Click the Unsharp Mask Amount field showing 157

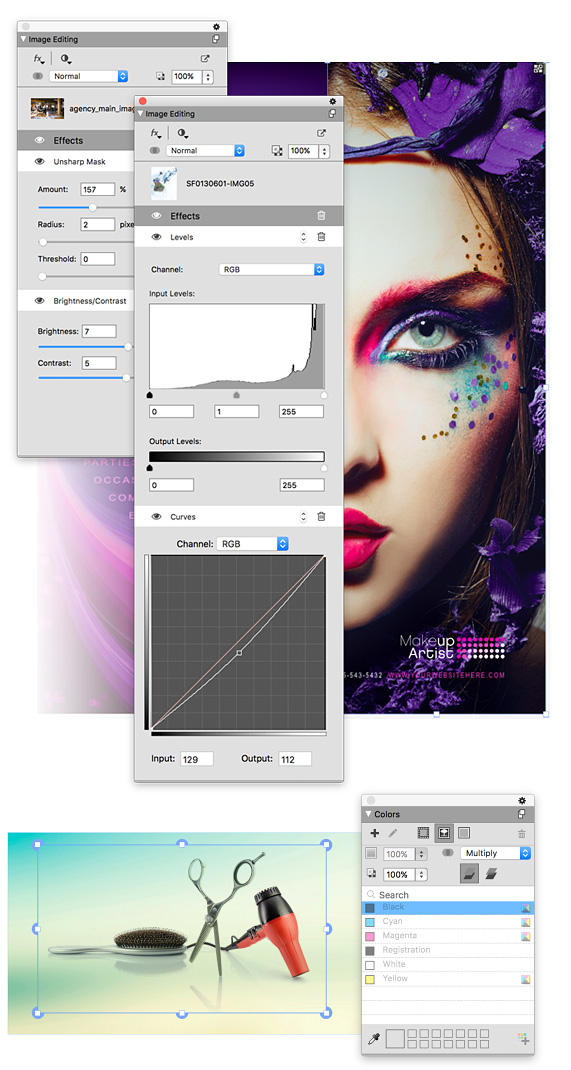click(x=98, y=189)
